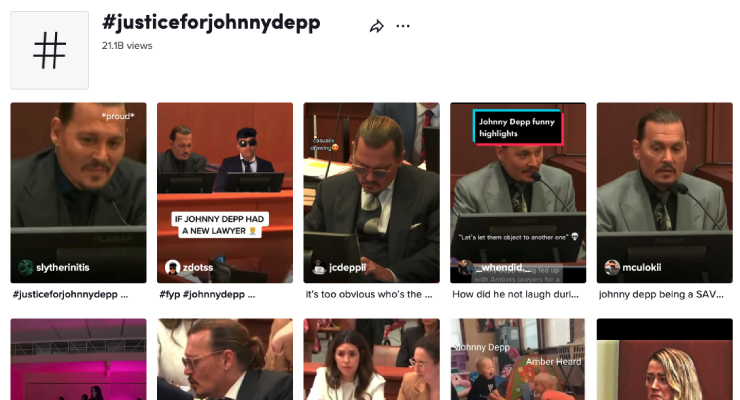740x400 pixels.
Task: Open the three-dot more options menu
Action: point(403,26)
